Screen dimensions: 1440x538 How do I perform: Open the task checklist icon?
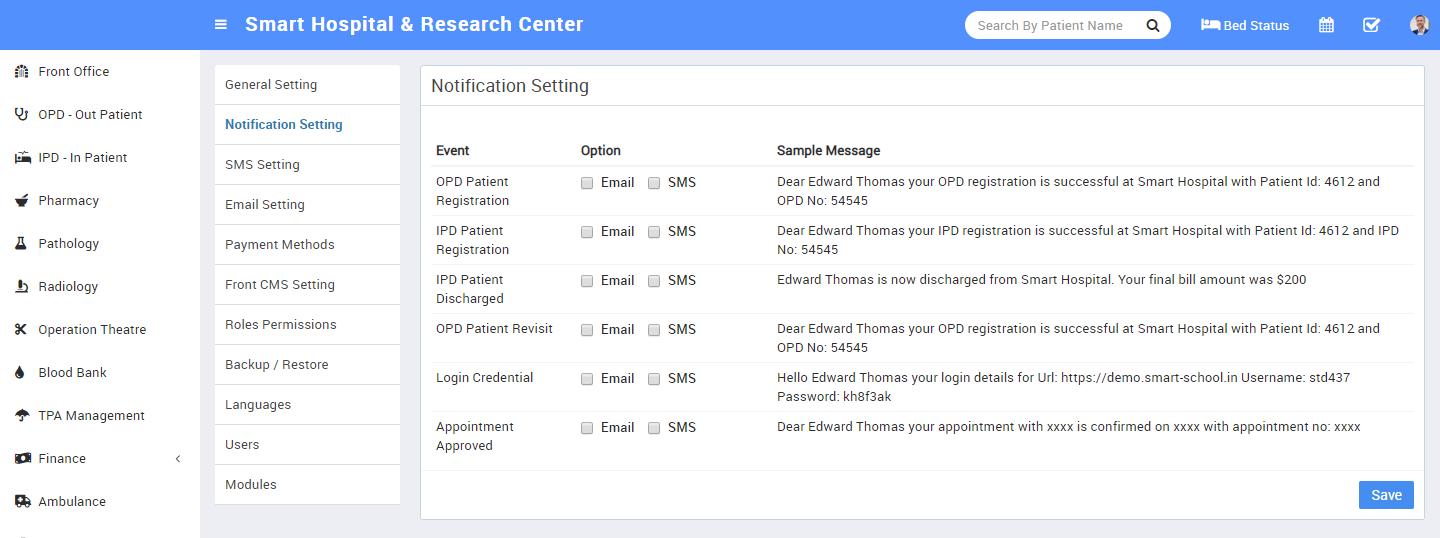tap(1371, 25)
